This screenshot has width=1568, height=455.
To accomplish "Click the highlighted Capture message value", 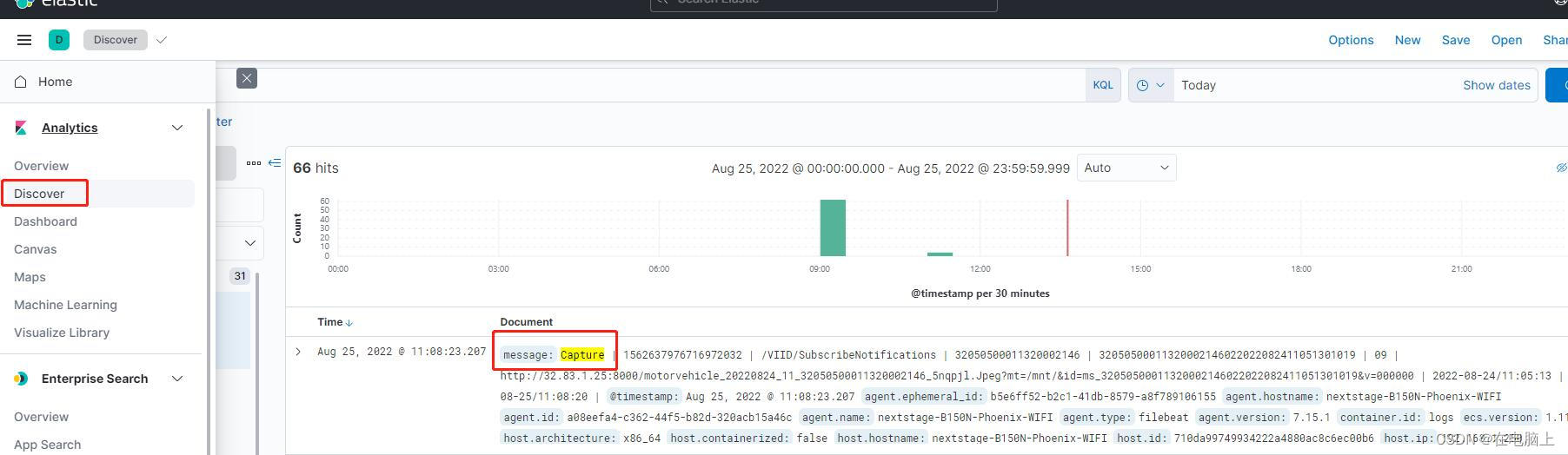I will [582, 355].
